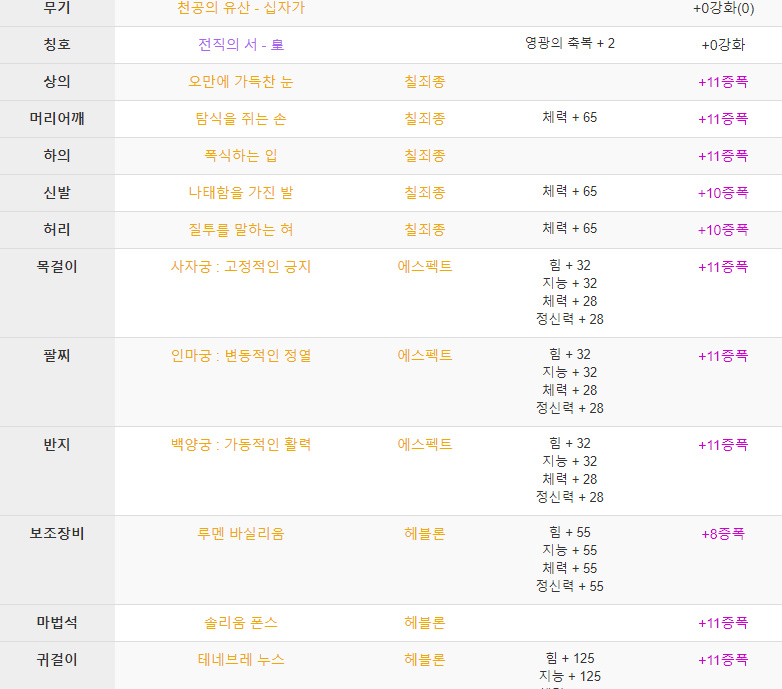Click 체력 + 65 in 머리어깨 row
This screenshot has width=782, height=689.
coord(570,117)
